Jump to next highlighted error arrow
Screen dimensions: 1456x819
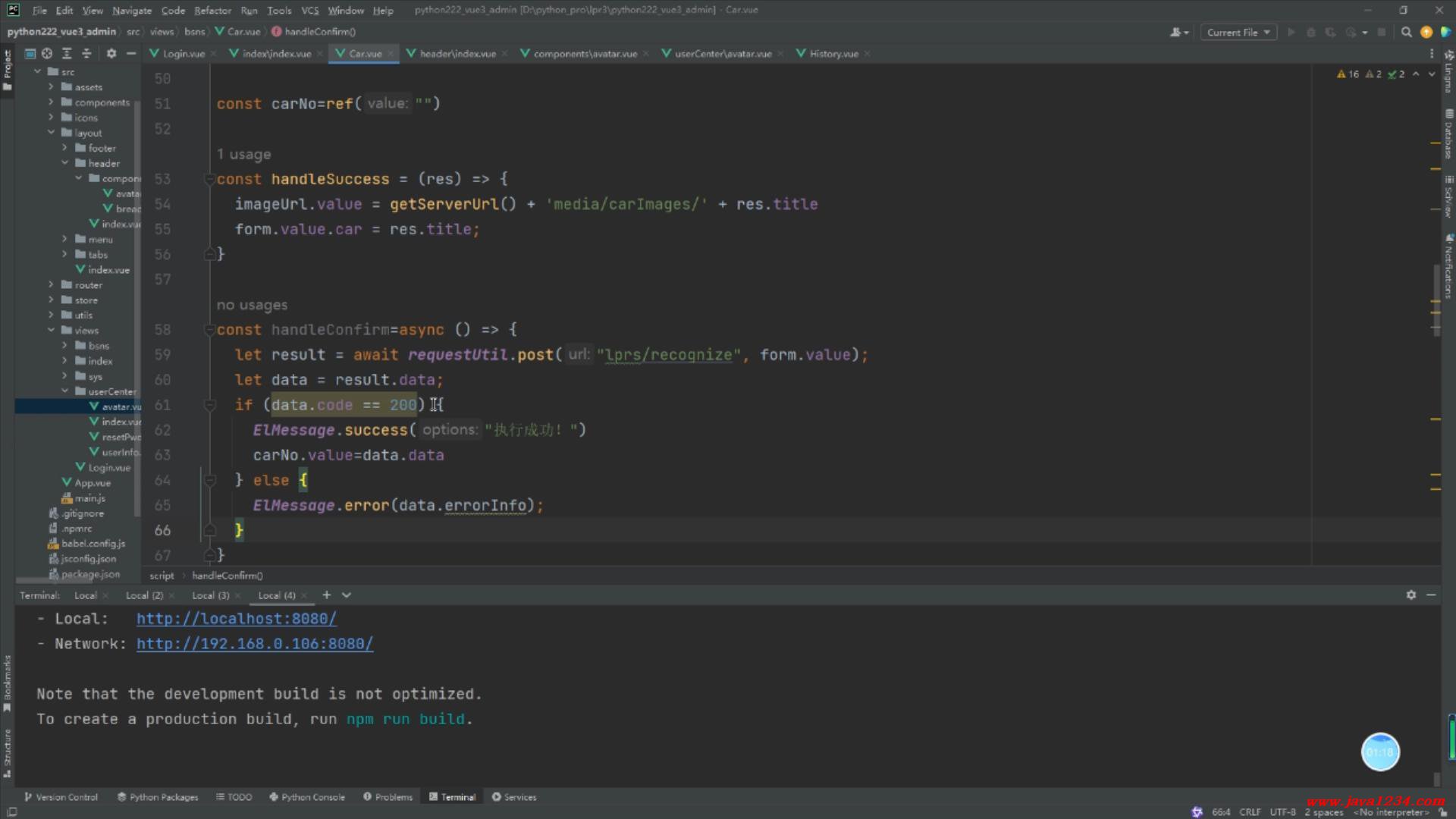pos(1432,74)
